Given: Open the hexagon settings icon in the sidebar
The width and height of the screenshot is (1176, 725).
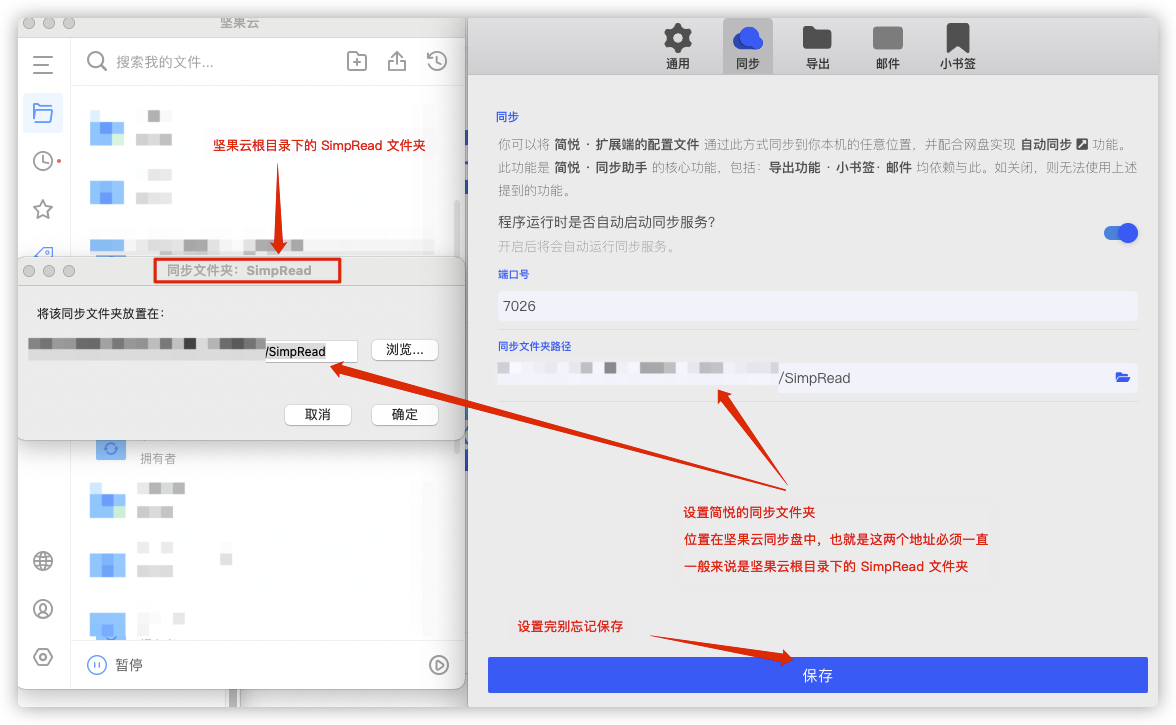Looking at the screenshot, I should pyautogui.click(x=43, y=658).
